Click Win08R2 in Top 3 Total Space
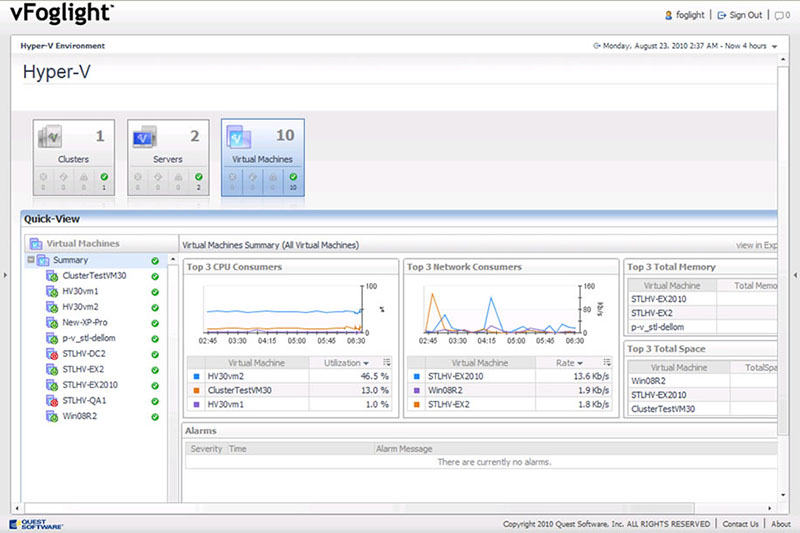 pyautogui.click(x=648, y=381)
